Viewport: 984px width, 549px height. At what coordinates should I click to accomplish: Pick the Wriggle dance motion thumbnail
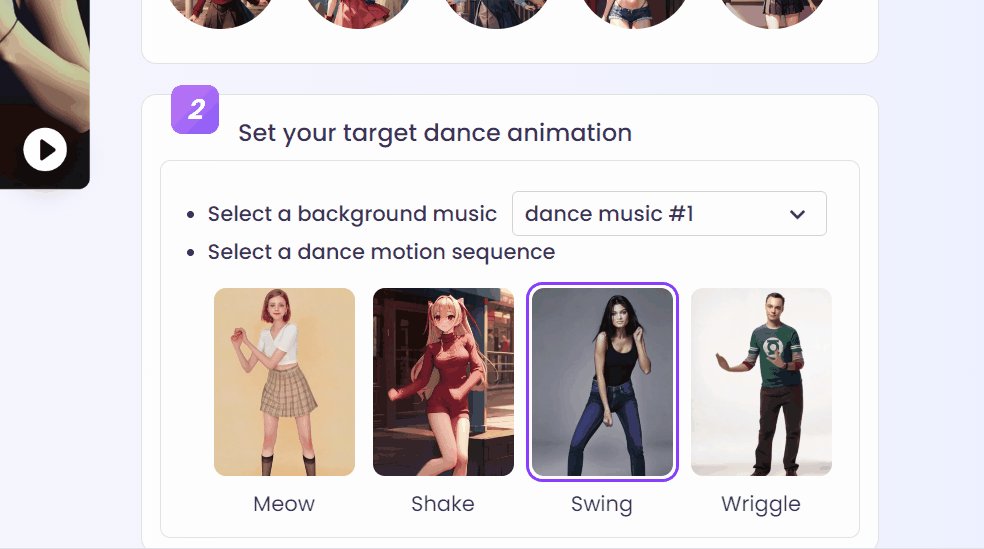[761, 382]
